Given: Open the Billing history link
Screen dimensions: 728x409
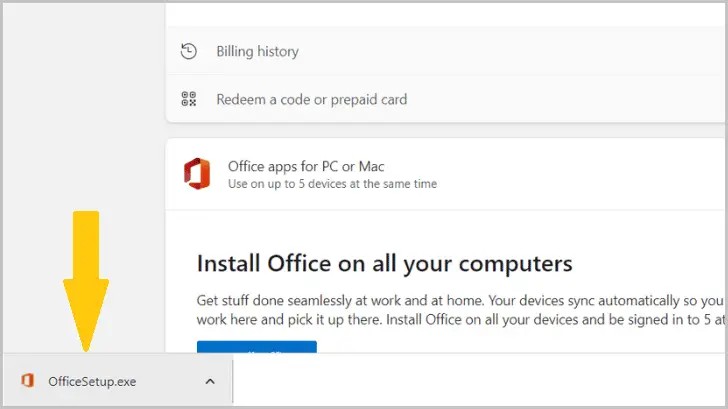Looking at the screenshot, I should point(257,51).
